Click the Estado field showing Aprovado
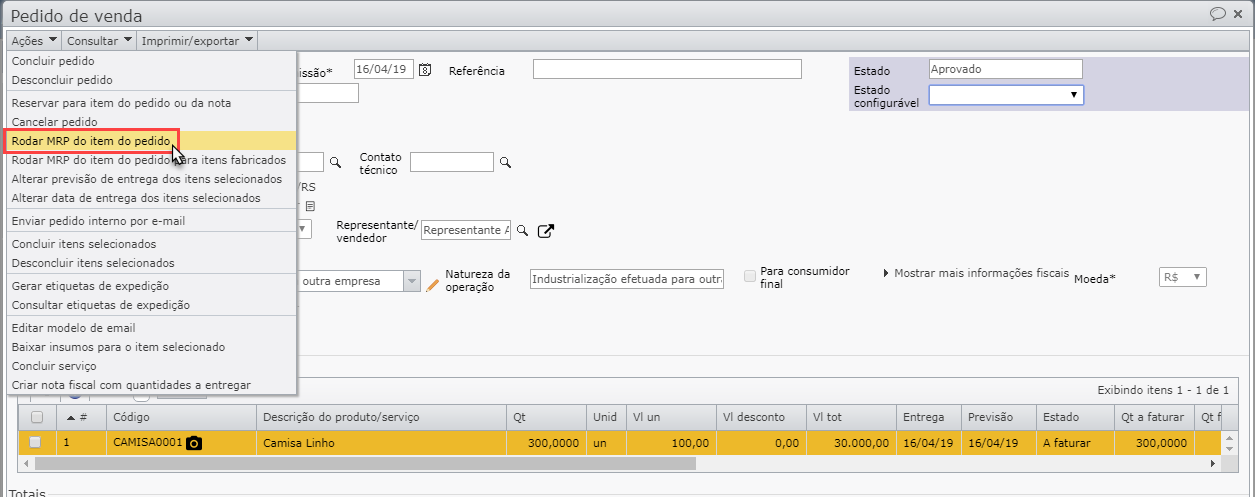Screen dimensions: 1255x497 tap(1005, 69)
